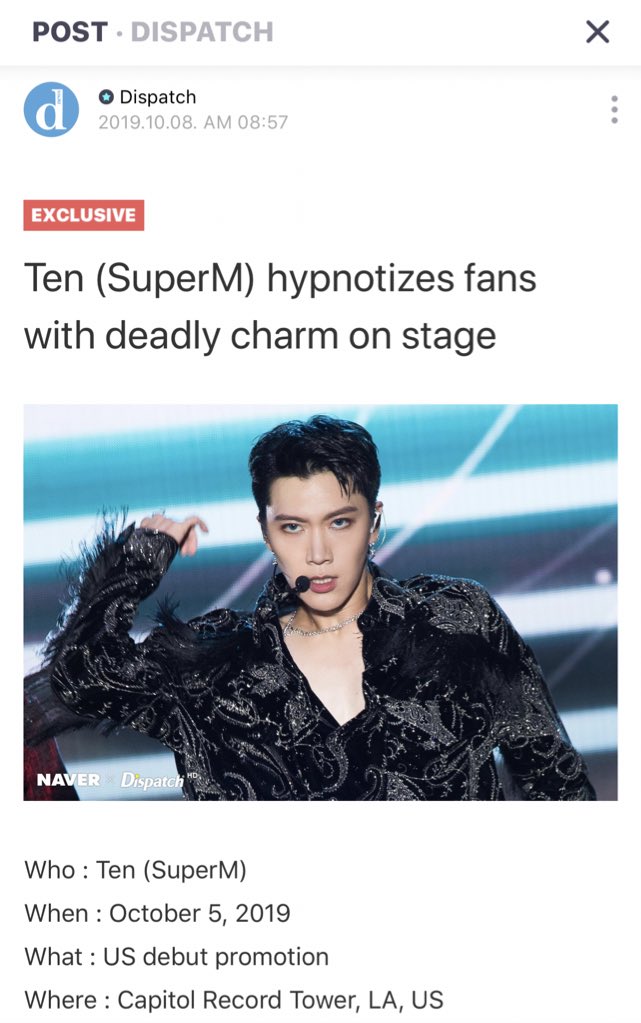This screenshot has width=641, height=1023.
Task: Click the word 'hypnotizes' in the headline
Action: pos(360,279)
